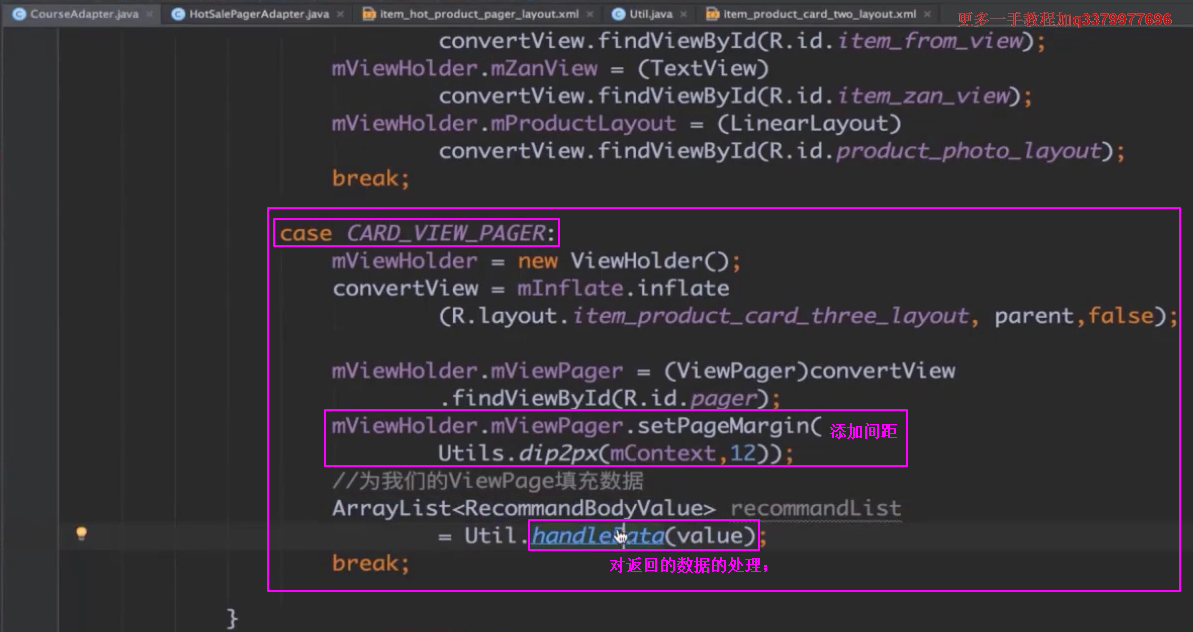Click the parent argument in inflate
This screenshot has width=1193, height=632.
coord(1035,316)
